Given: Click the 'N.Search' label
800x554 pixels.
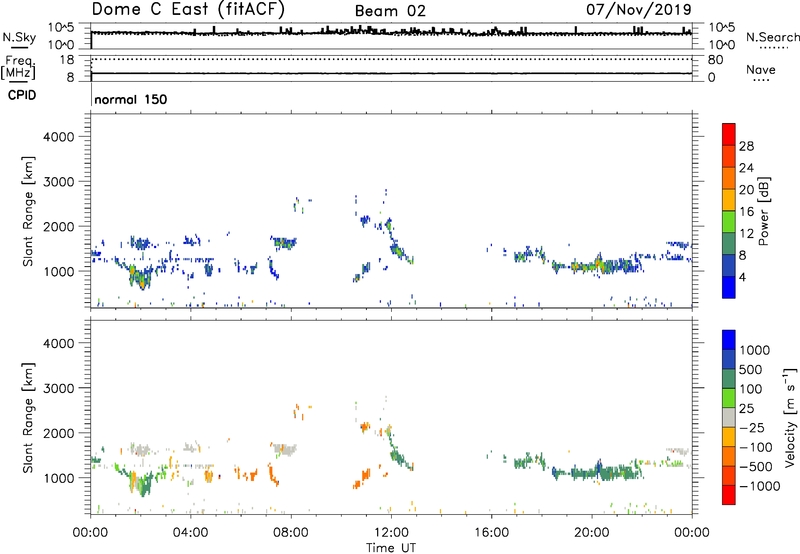Looking at the screenshot, I should coord(773,37).
